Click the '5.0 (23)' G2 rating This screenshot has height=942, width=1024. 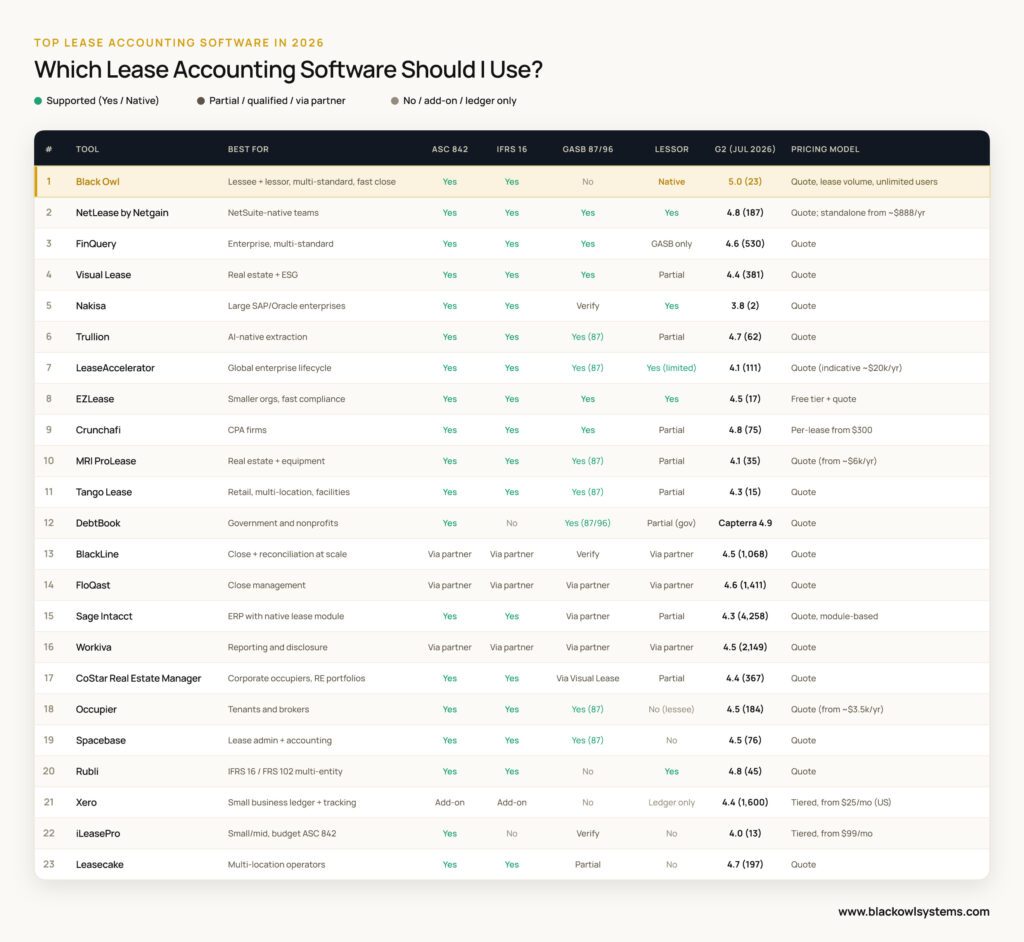click(x=745, y=182)
